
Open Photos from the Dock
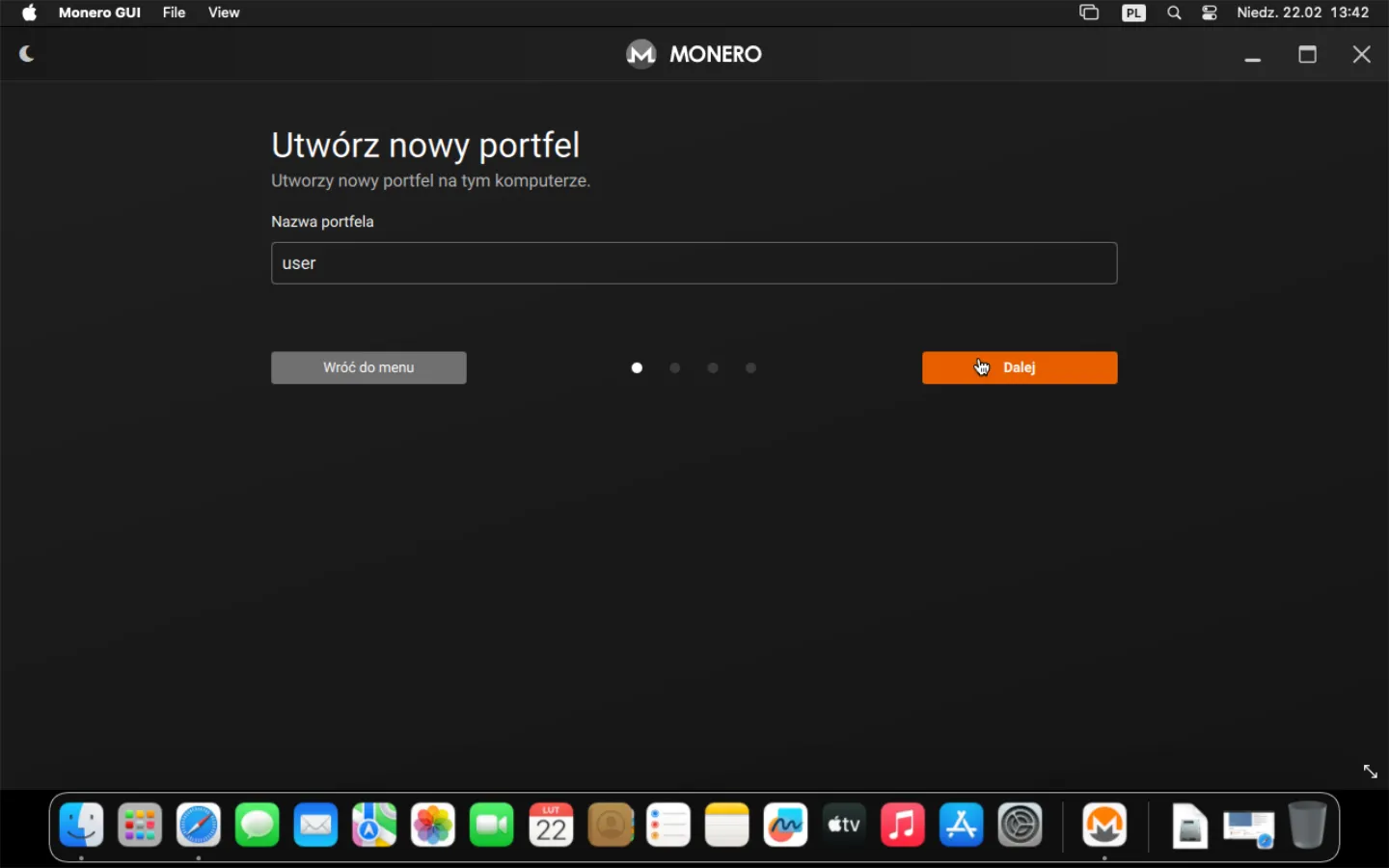[x=433, y=826]
